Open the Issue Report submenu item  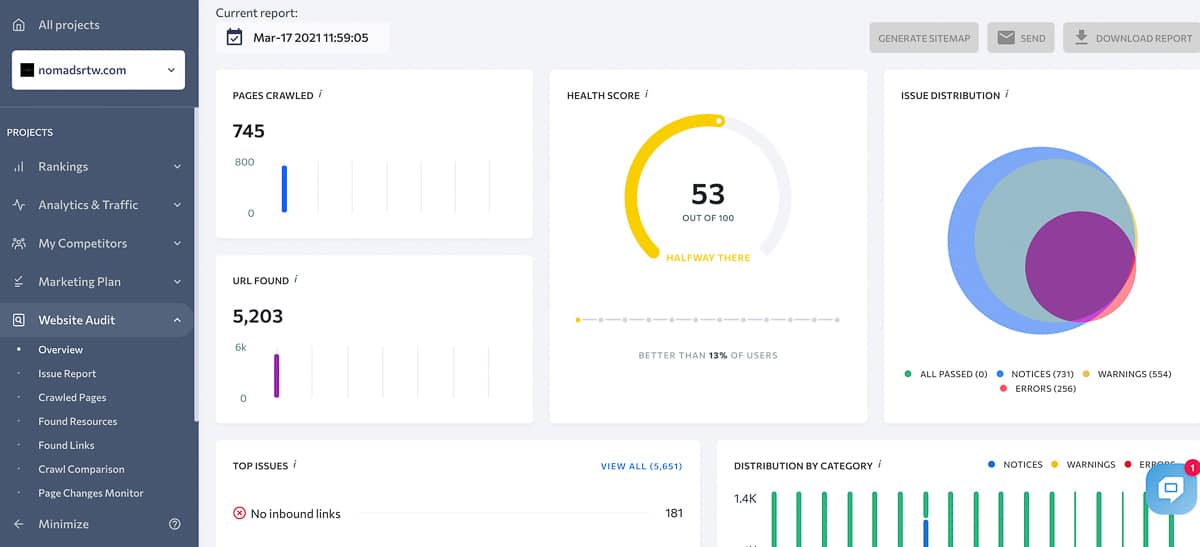click(x=67, y=374)
